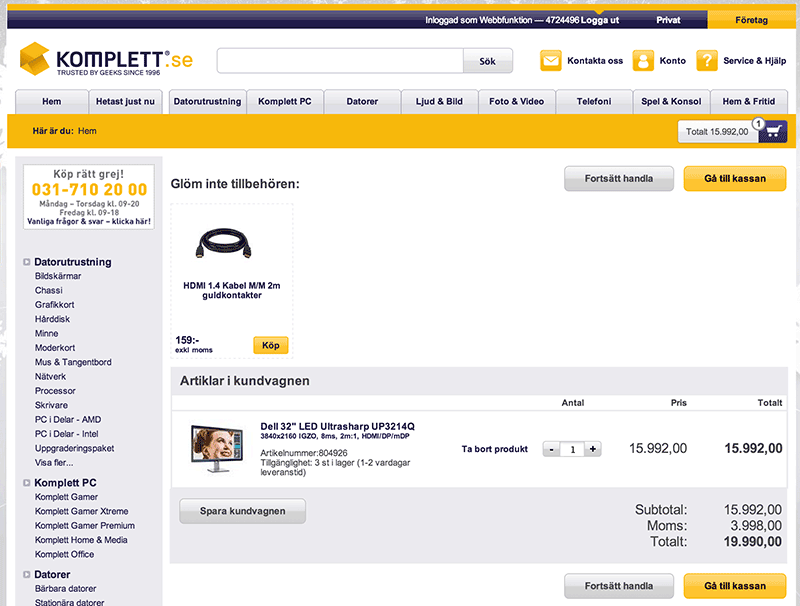The height and width of the screenshot is (606, 800).
Task: Click the HDMI cable product image
Action: pos(231,244)
